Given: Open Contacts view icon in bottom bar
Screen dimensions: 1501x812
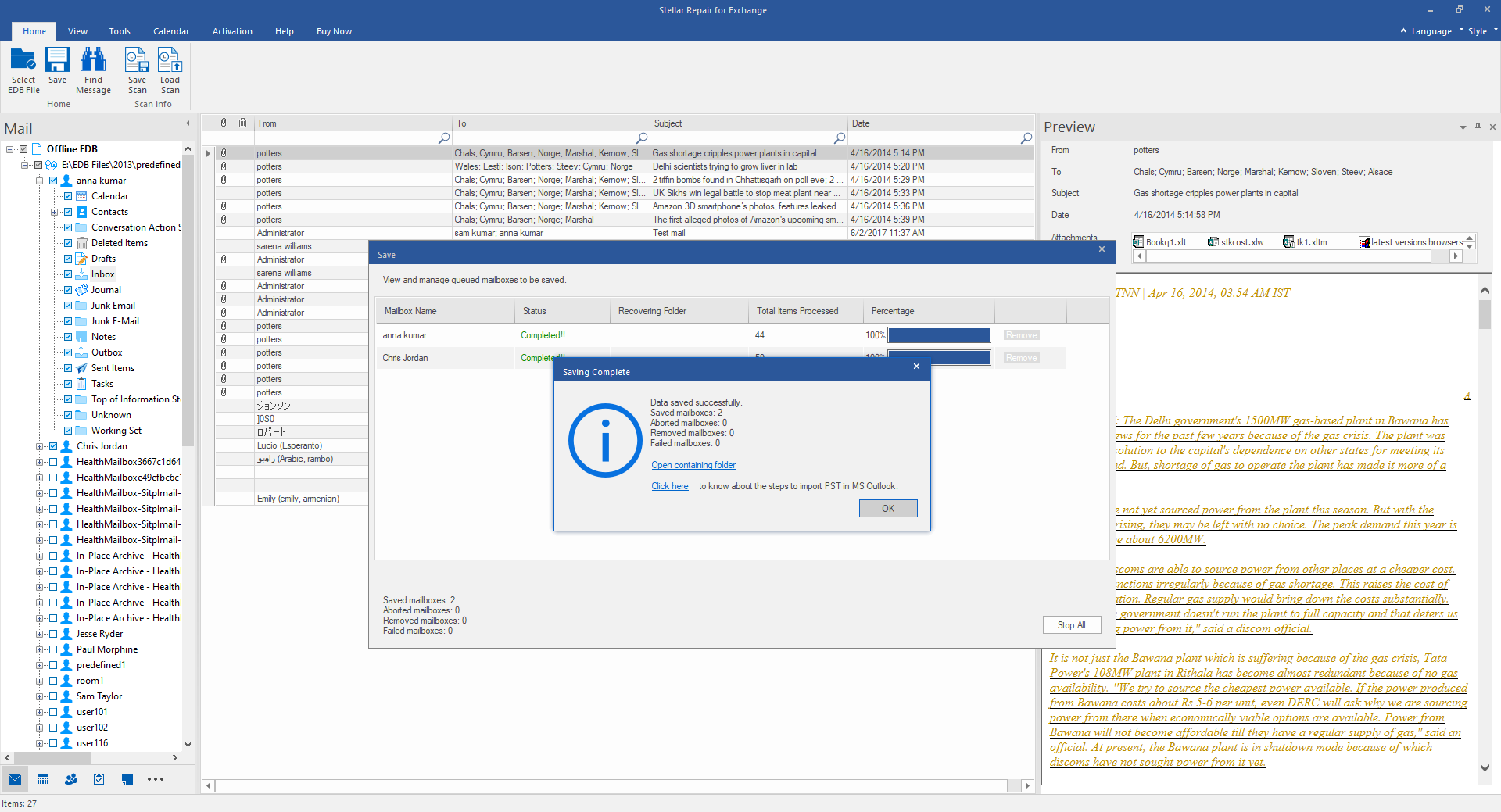Looking at the screenshot, I should (x=71, y=779).
